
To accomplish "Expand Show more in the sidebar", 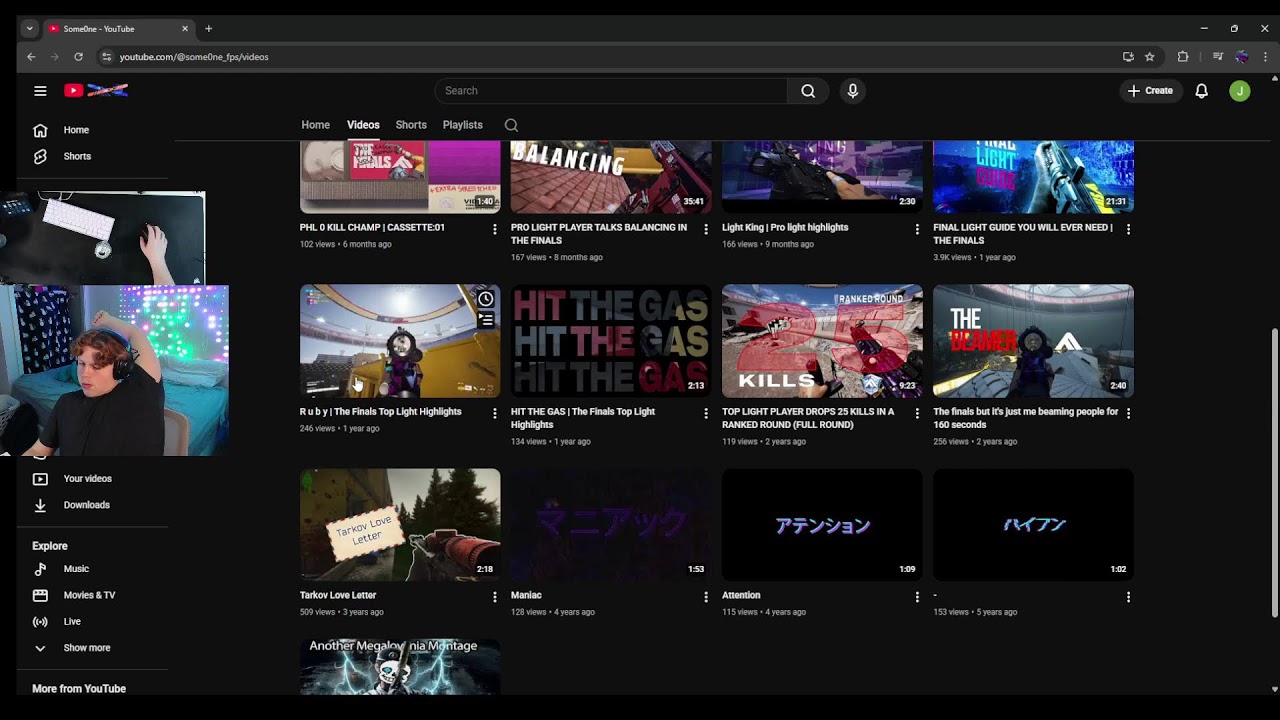I will 87,648.
